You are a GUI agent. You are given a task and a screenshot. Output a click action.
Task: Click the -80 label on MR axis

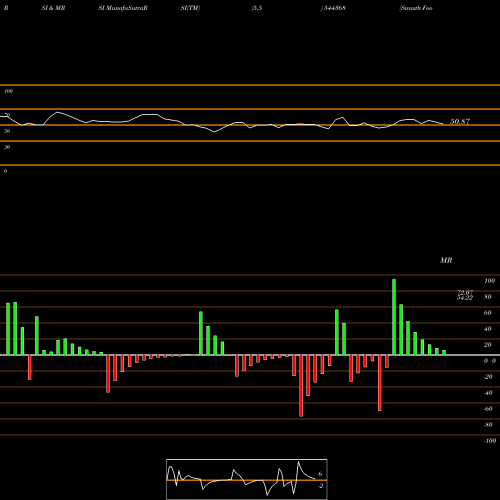(488, 425)
